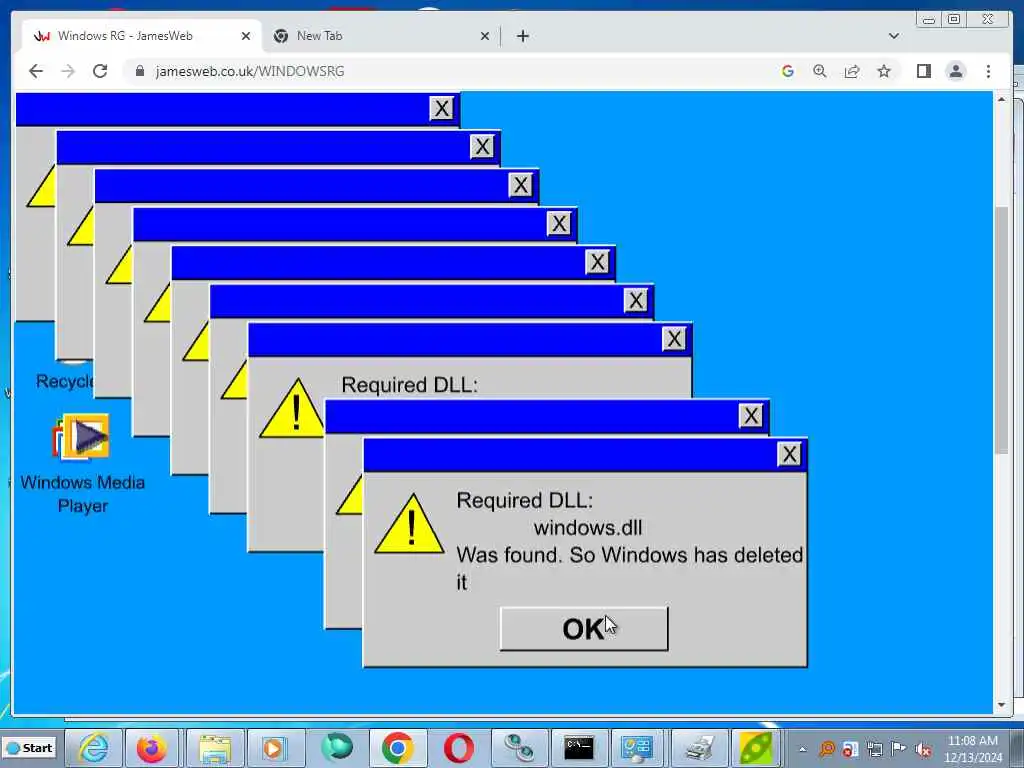The height and width of the screenshot is (768, 1024).
Task: Show hidden tray icons arrow
Action: (x=803, y=749)
